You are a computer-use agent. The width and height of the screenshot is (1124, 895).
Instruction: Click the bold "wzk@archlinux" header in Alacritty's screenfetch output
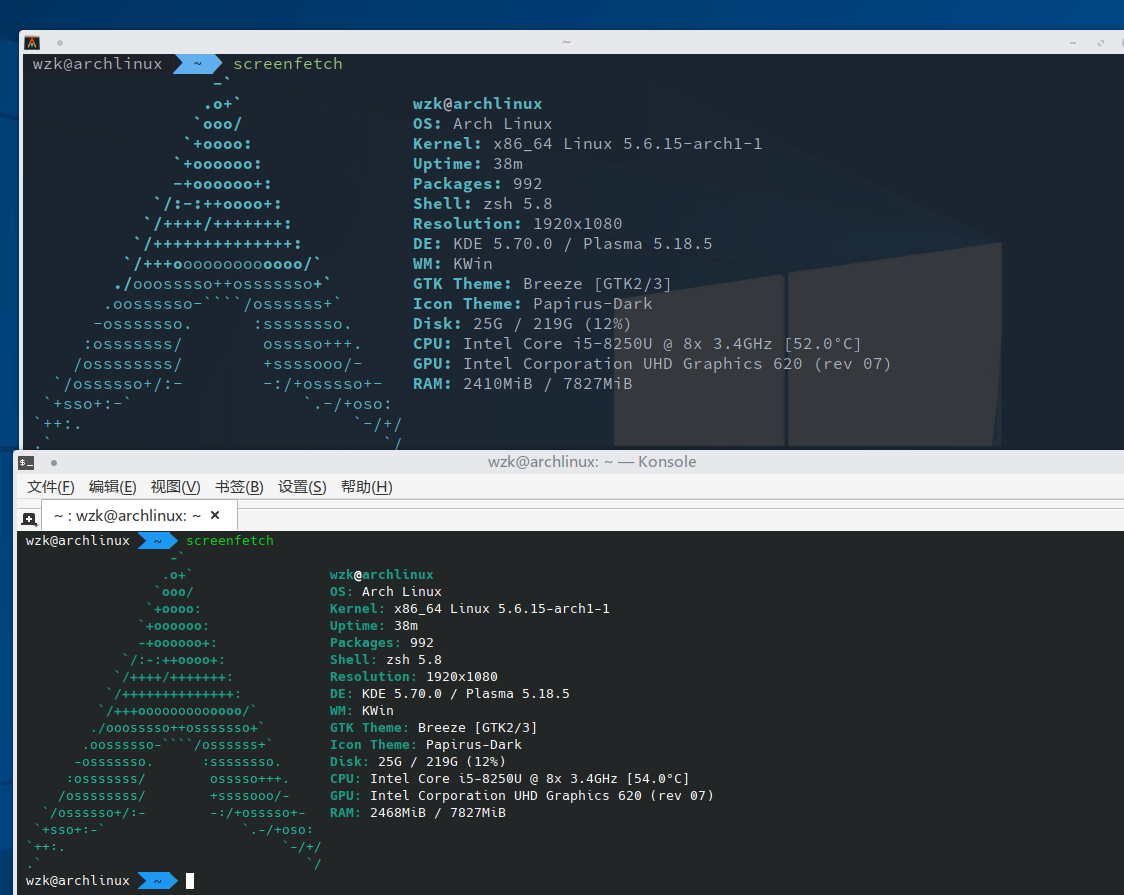coord(477,104)
